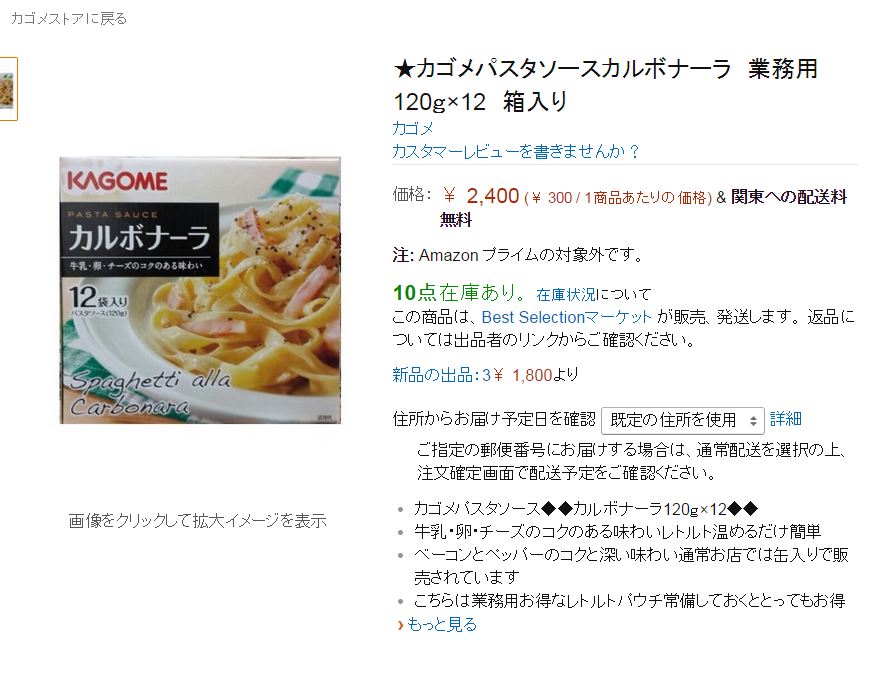Click the ¥1,800 lowest new price

pyautogui.click(x=525, y=375)
